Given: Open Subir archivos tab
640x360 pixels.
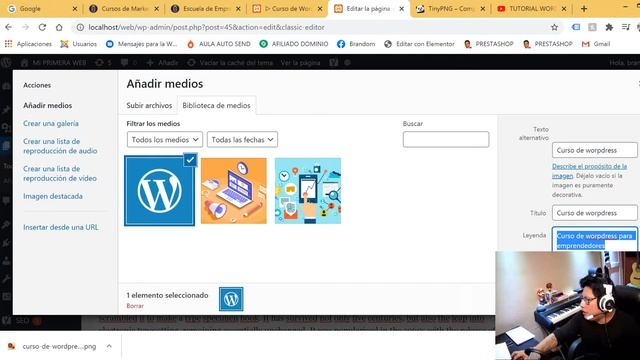Looking at the screenshot, I should 149,105.
